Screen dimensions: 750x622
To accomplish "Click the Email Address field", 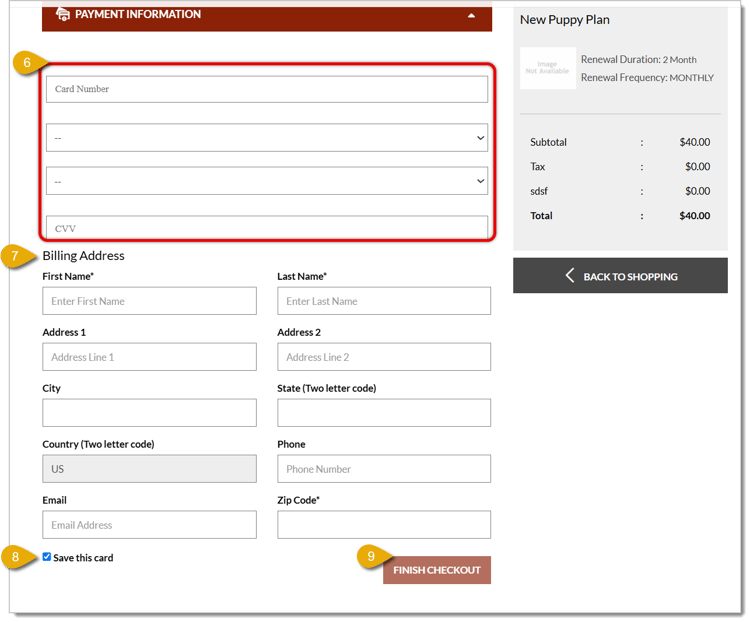I will [x=149, y=525].
